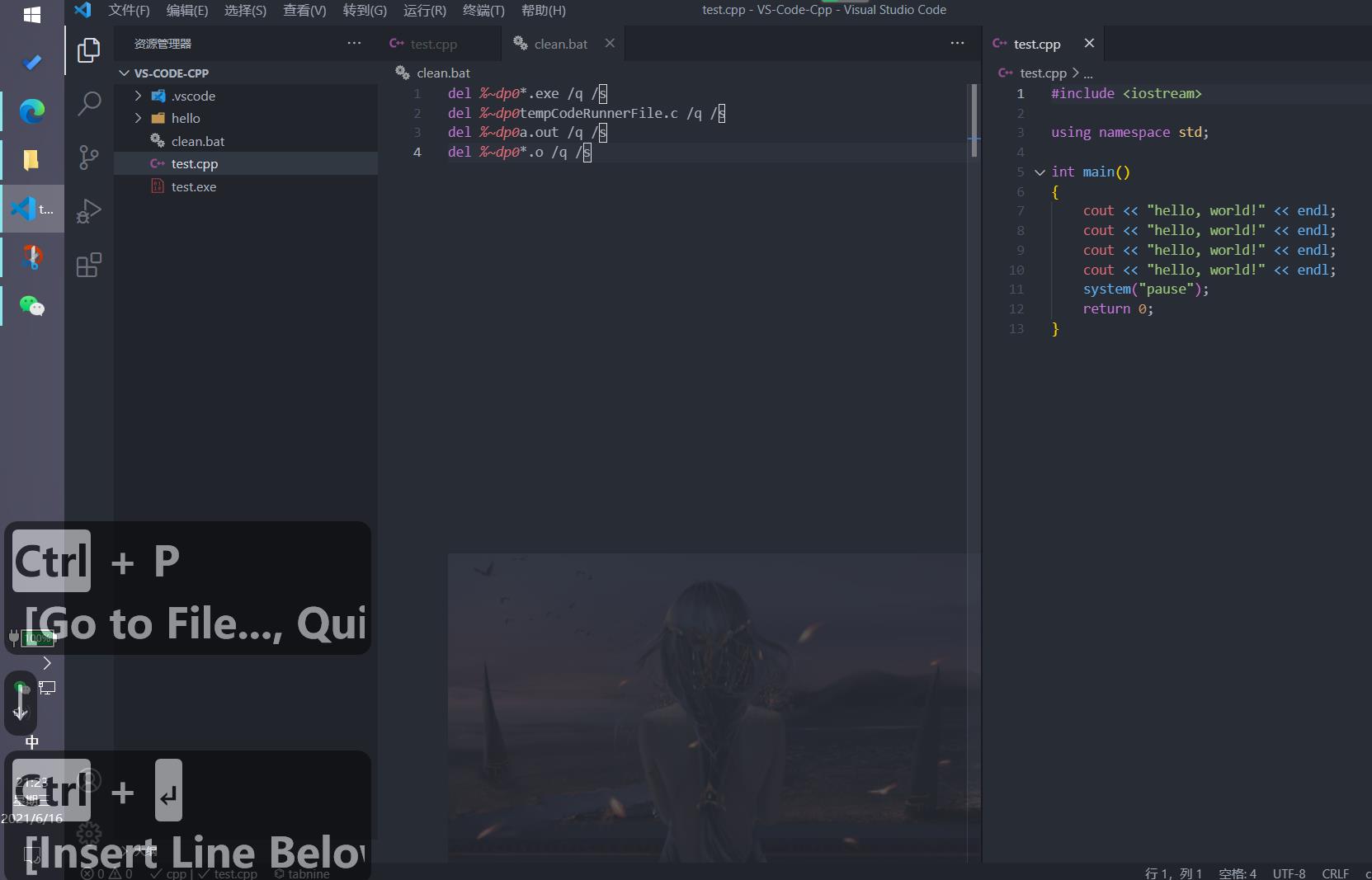
Task: Click the VS Code taskbar icon
Action: [x=32, y=209]
